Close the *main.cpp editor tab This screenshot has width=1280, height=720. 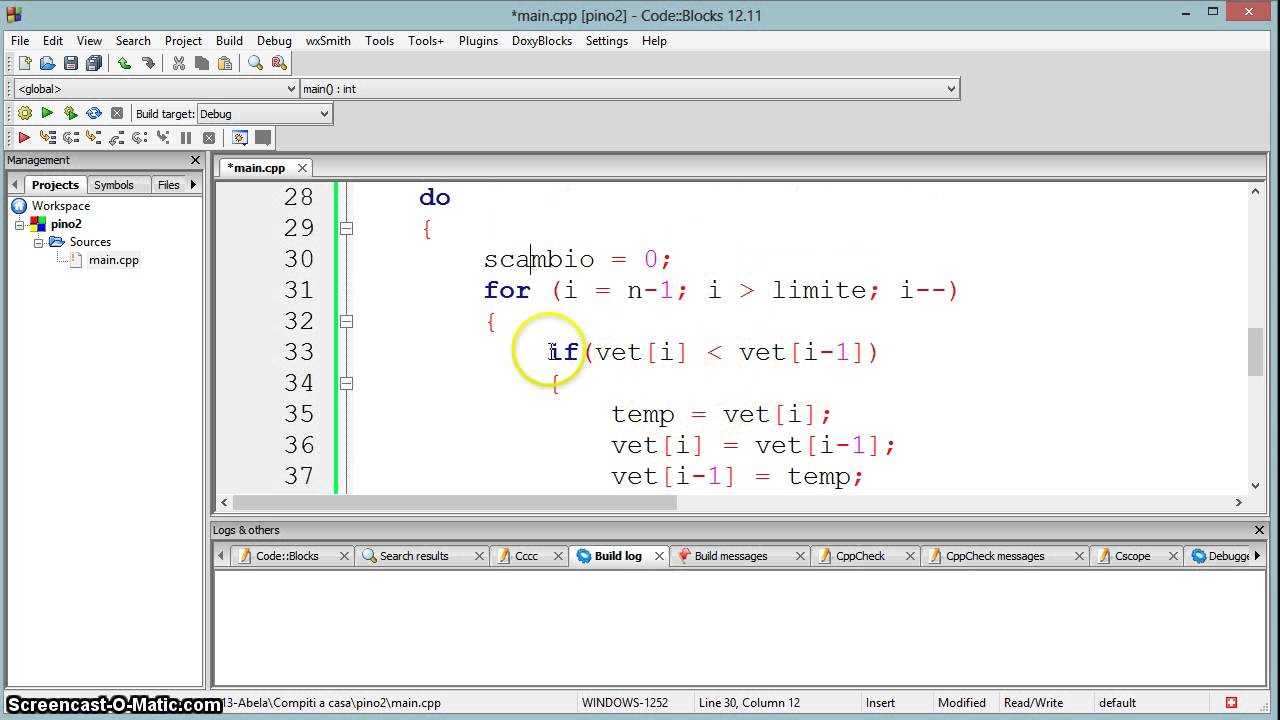tap(302, 168)
